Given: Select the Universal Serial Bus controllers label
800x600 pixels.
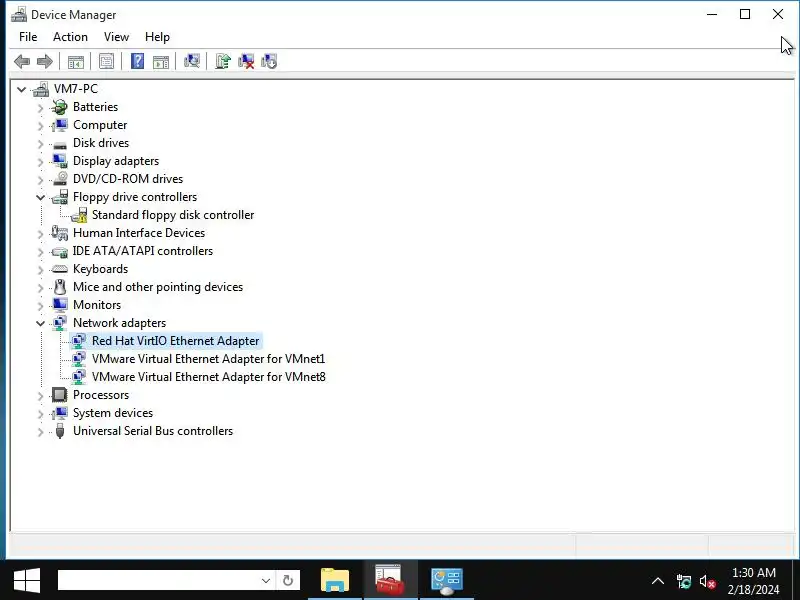Looking at the screenshot, I should [x=153, y=431].
